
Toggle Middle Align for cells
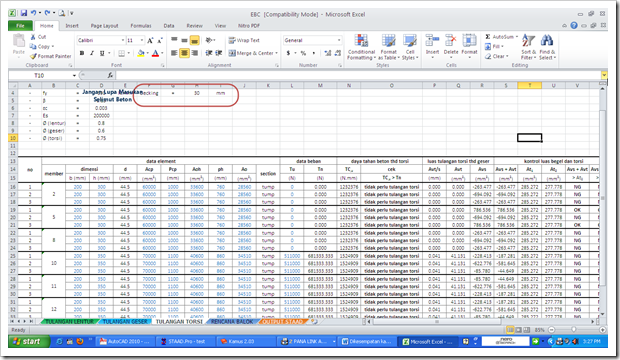[184, 40]
